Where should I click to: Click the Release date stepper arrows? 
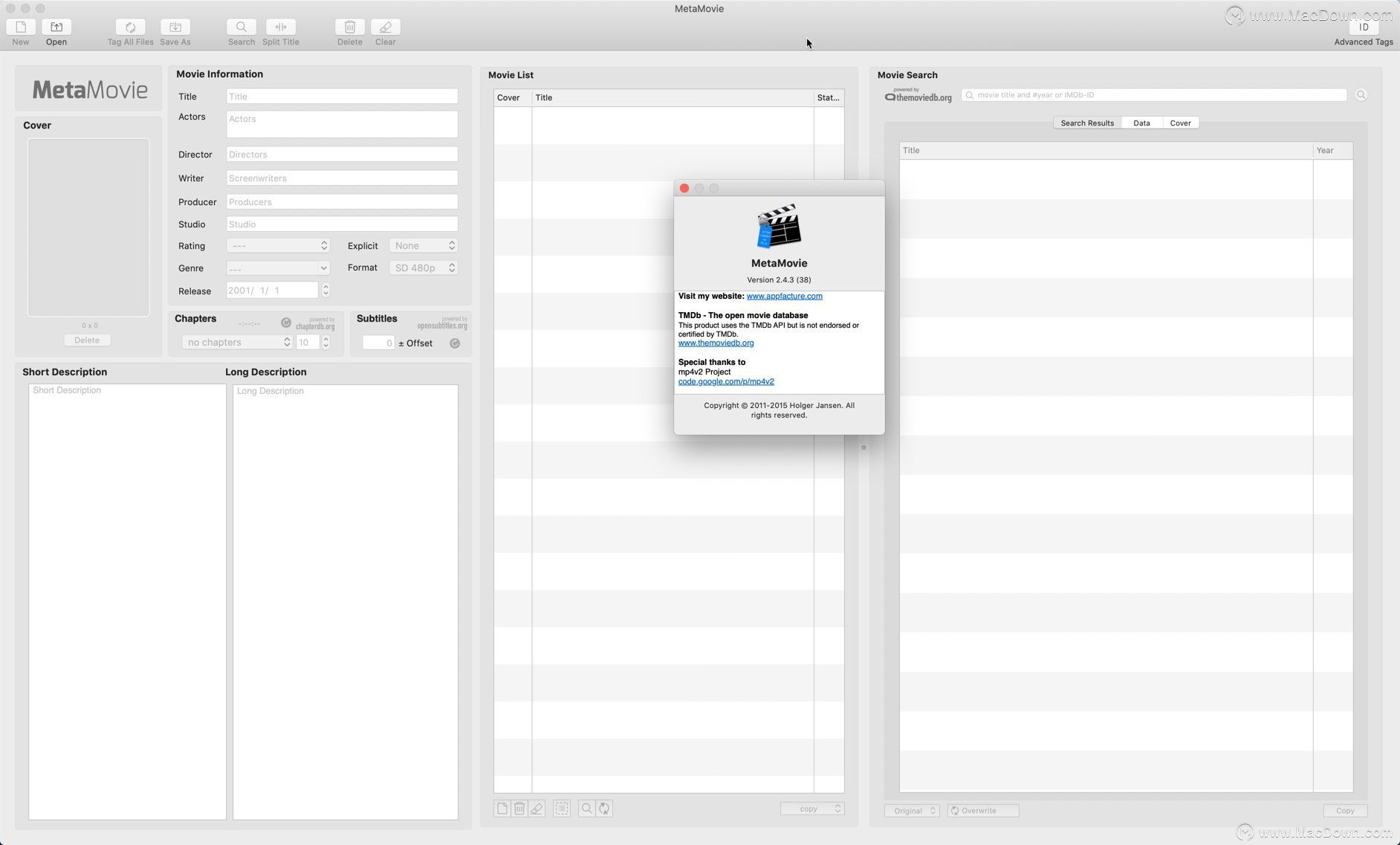coord(325,291)
